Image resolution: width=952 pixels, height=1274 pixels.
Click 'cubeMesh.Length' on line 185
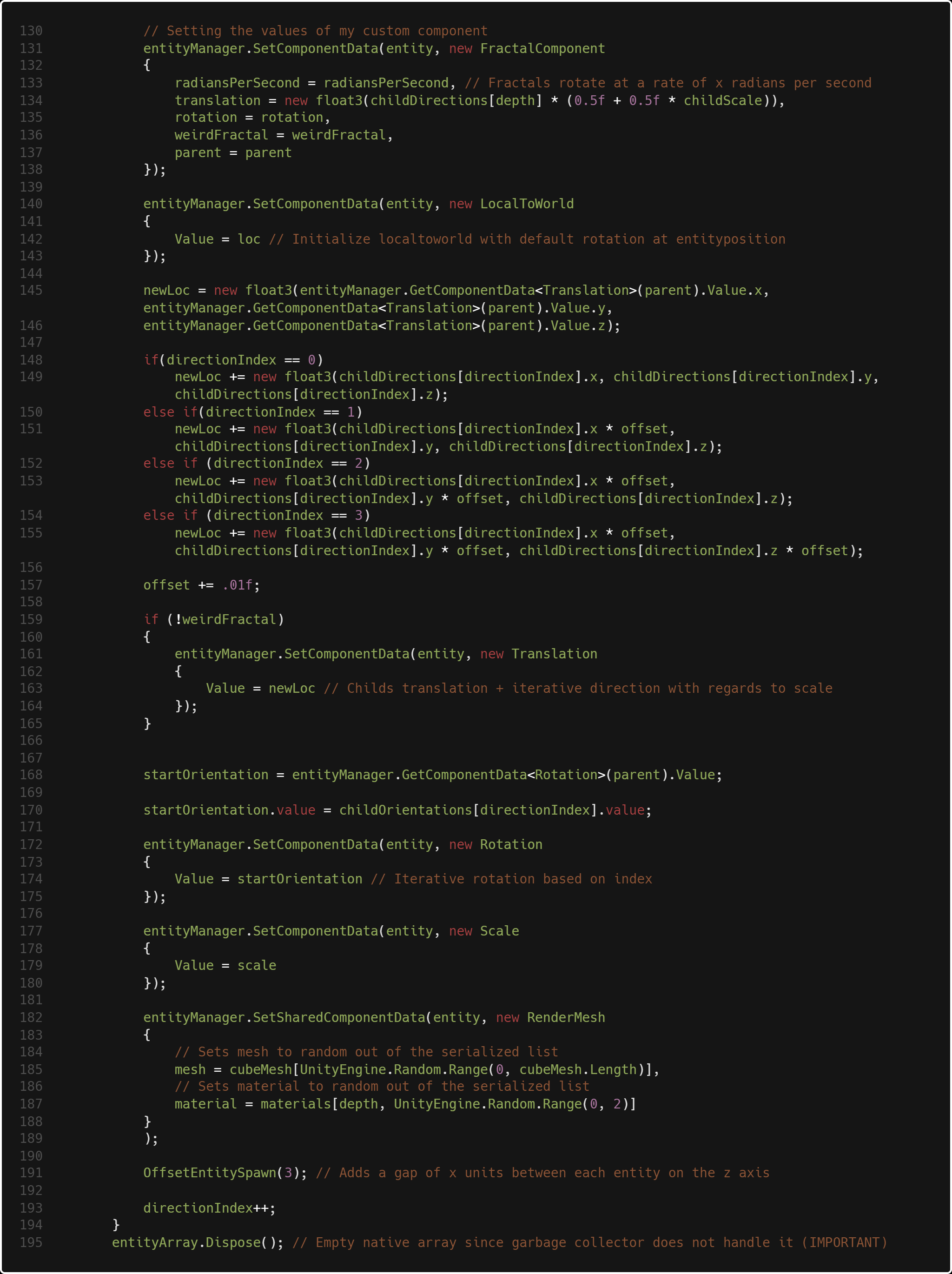pos(578,1069)
